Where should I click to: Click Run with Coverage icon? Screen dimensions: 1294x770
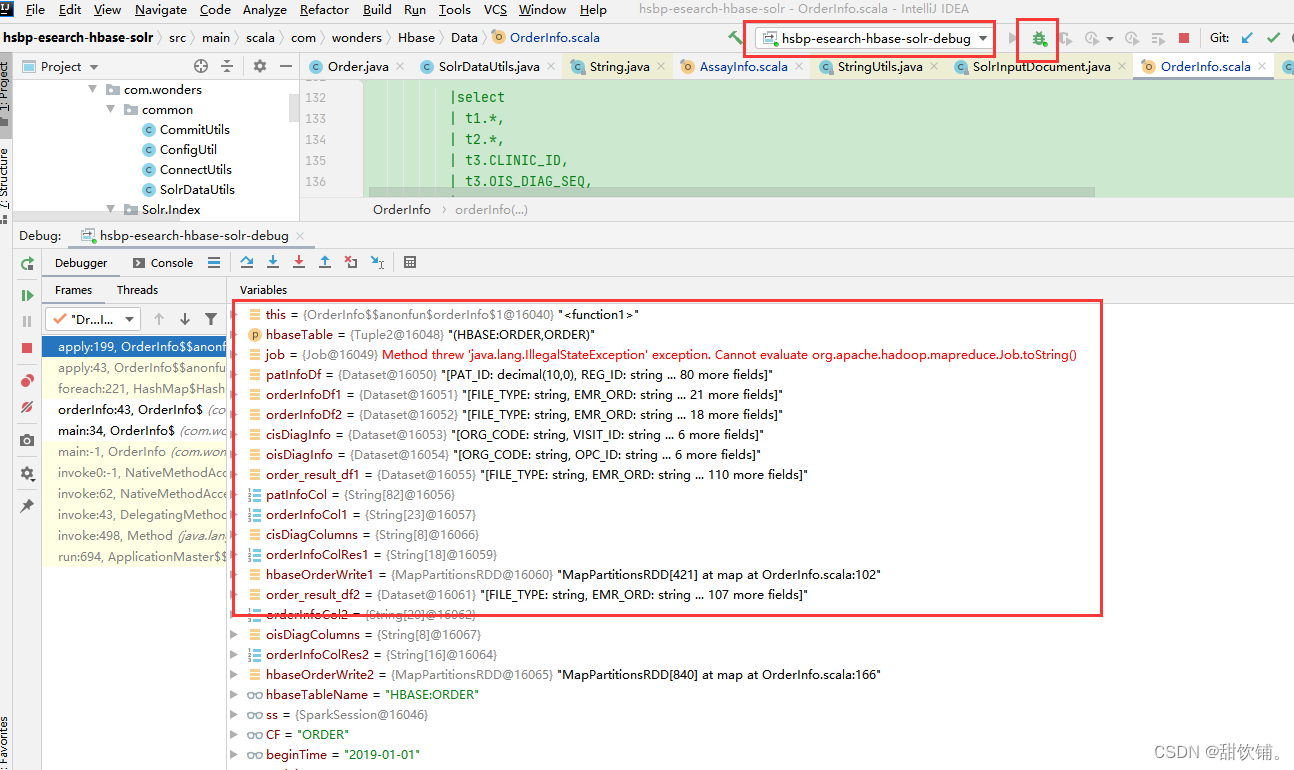coord(1066,38)
